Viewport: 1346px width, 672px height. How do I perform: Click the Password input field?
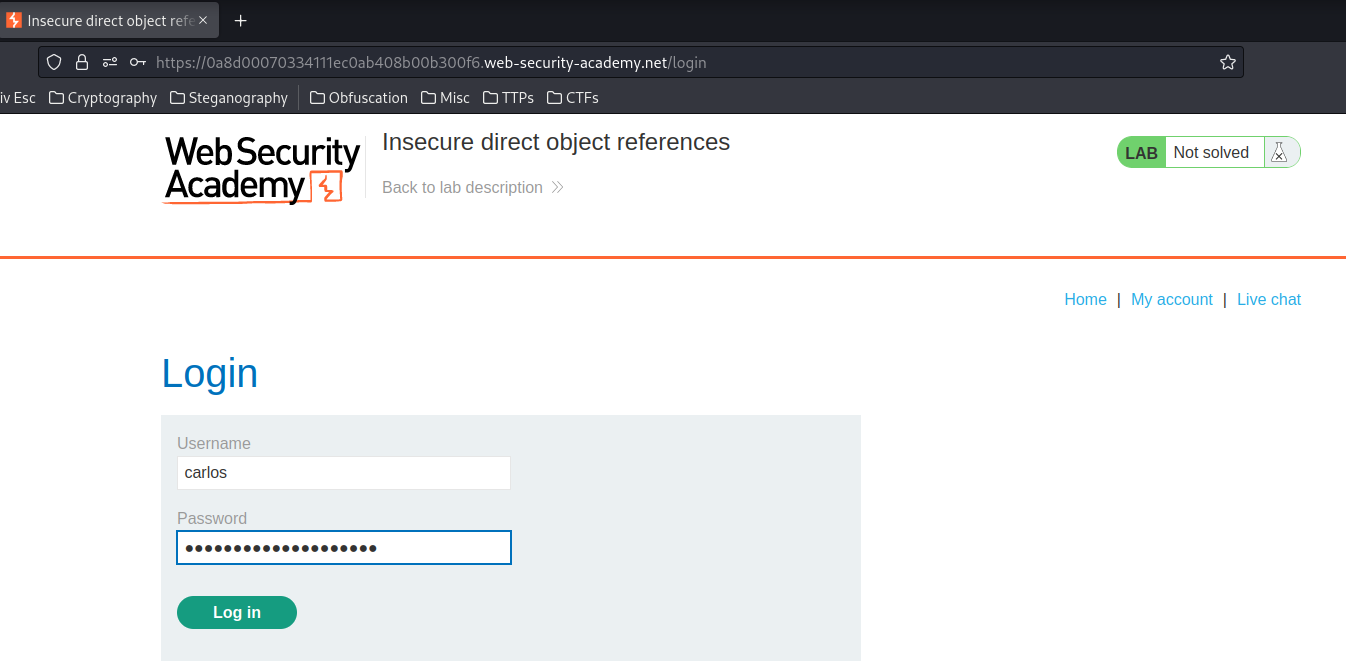pos(344,548)
